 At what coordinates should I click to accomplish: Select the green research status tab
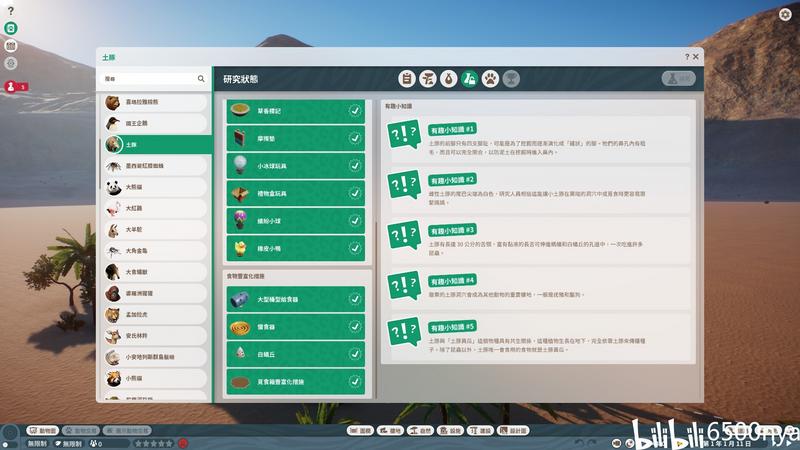[x=469, y=79]
